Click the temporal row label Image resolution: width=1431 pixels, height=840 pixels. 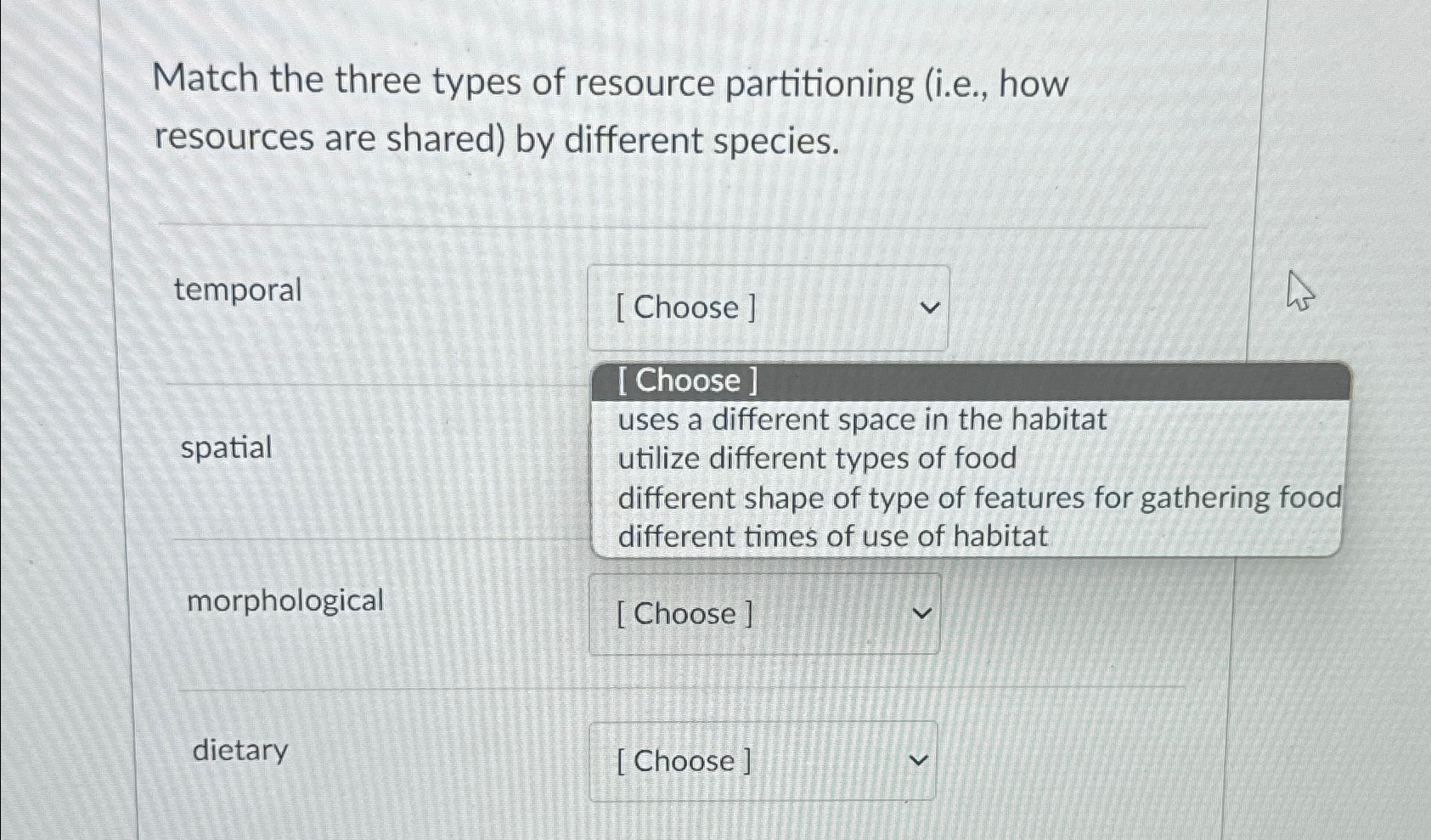click(x=238, y=290)
